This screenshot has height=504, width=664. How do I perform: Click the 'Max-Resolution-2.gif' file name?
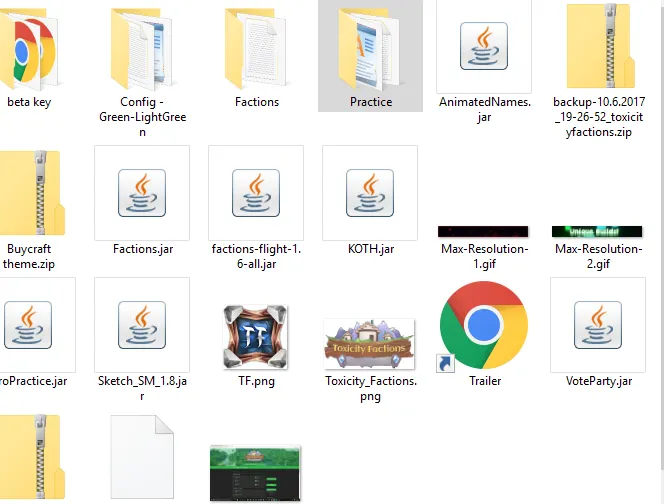coord(599,256)
